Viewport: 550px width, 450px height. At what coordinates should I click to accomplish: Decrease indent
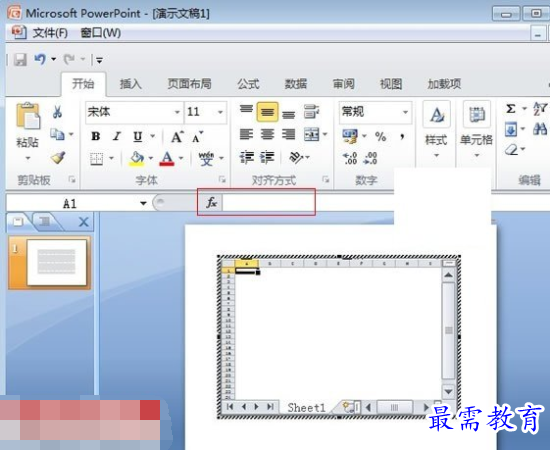[x=247, y=157]
